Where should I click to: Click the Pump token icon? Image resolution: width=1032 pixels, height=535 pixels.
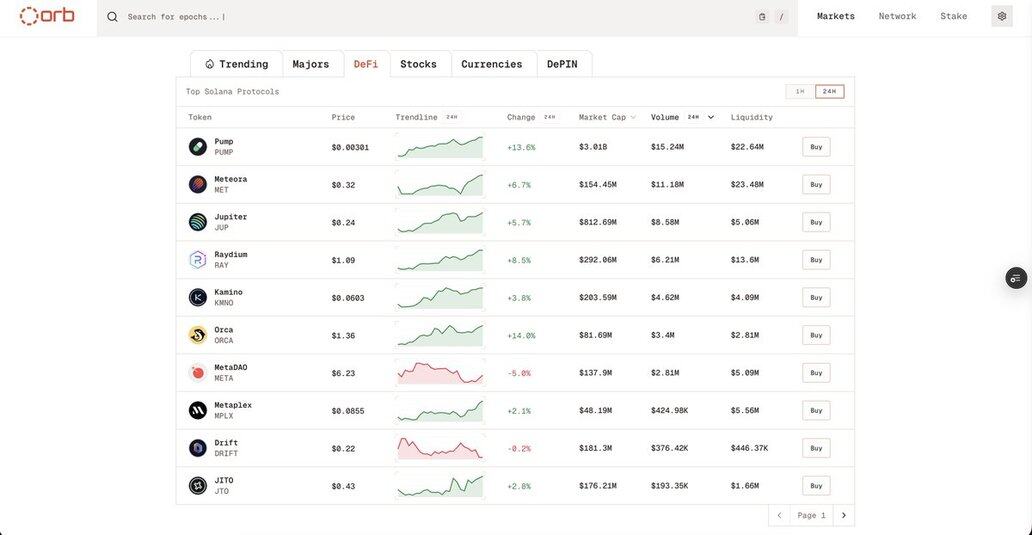tap(198, 147)
